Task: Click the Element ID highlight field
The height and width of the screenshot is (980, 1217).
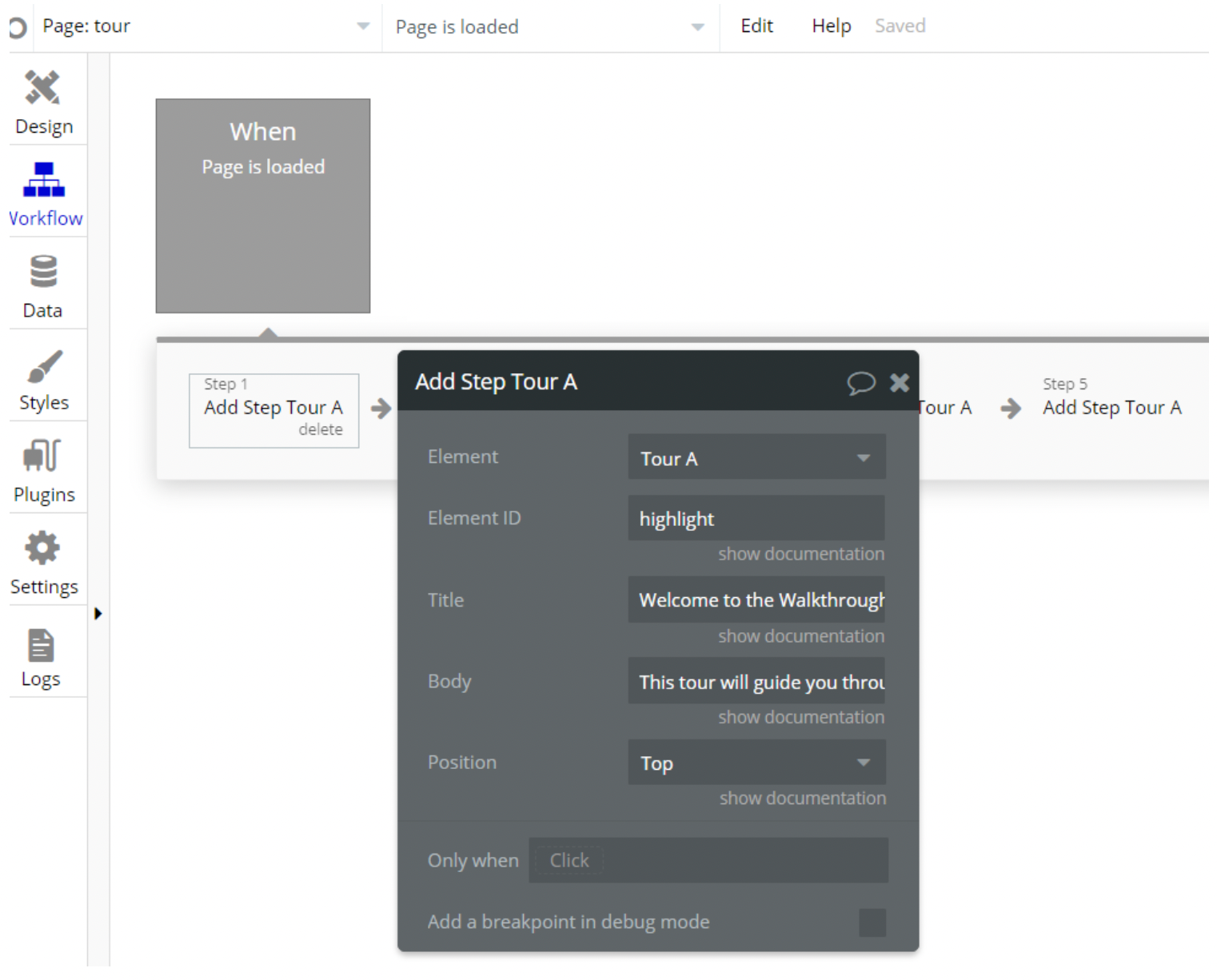Action: pyautogui.click(x=756, y=518)
